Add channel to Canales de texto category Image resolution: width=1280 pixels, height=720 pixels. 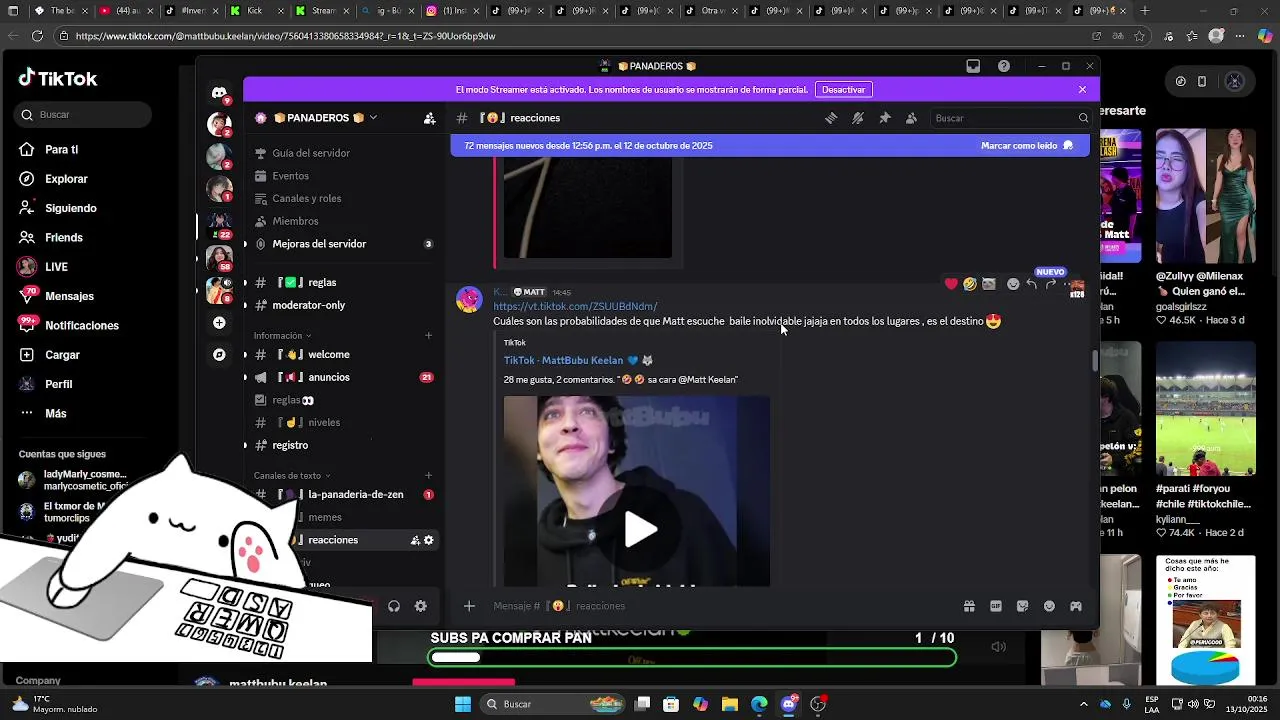[429, 476]
